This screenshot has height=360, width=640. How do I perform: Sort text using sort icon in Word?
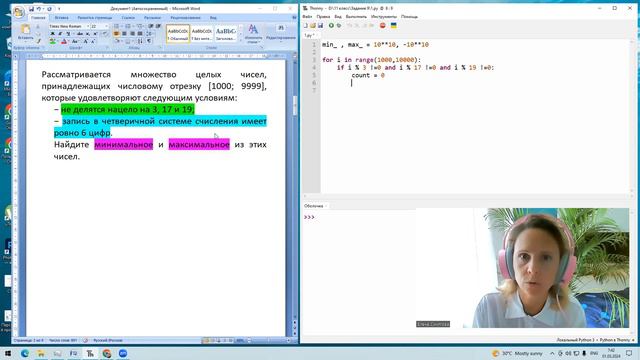click(140, 41)
